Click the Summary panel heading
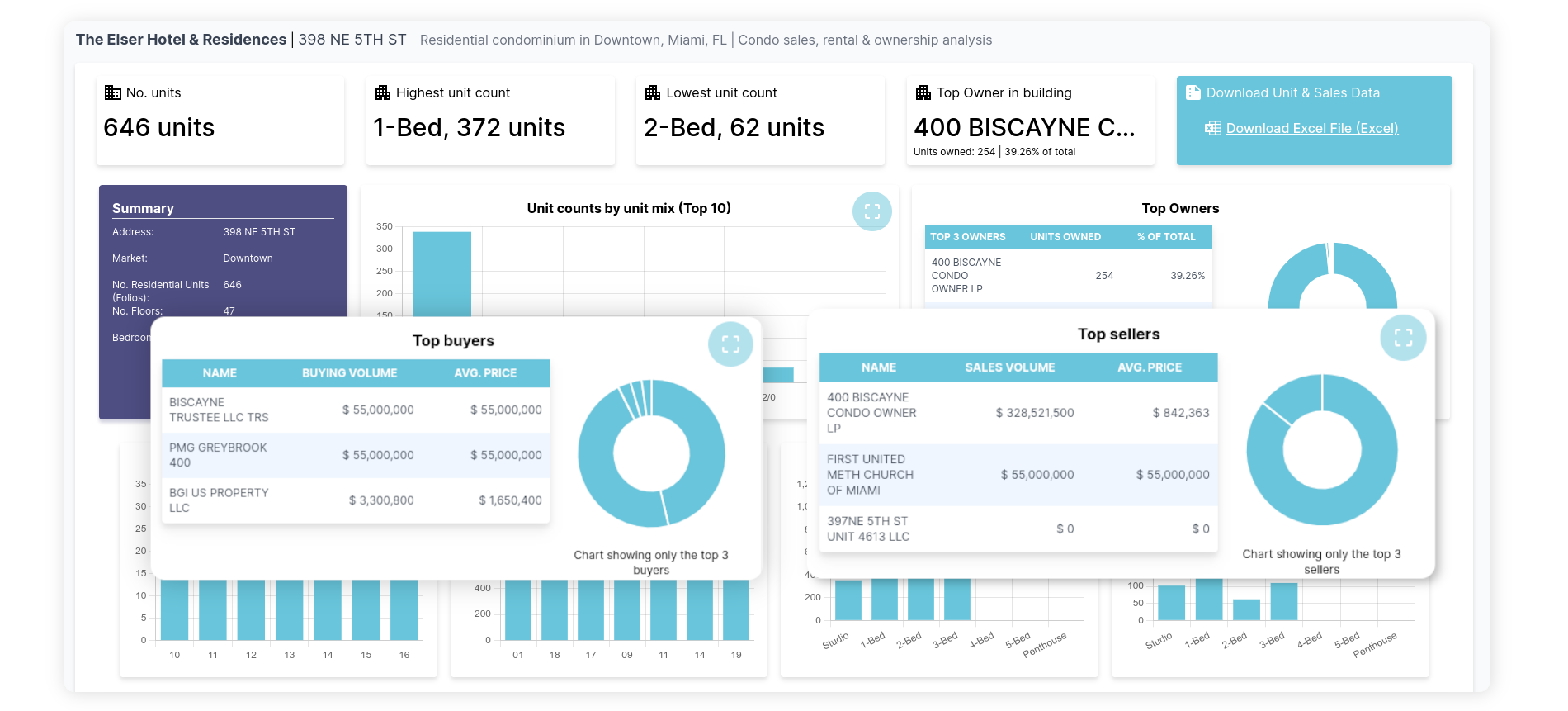This screenshot has width=1568, height=711. coord(143,209)
